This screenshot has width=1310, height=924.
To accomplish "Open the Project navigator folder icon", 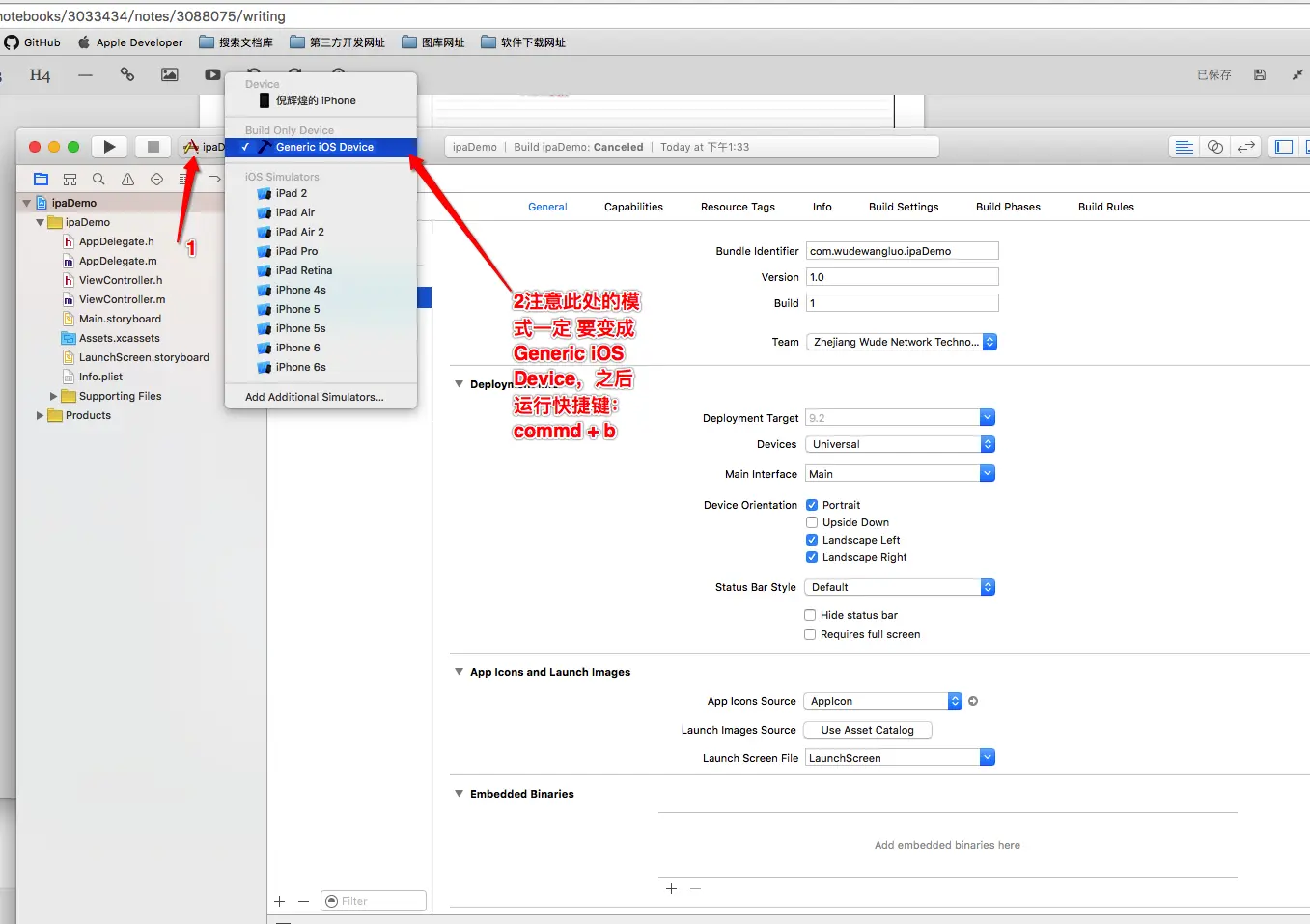I will pyautogui.click(x=41, y=179).
